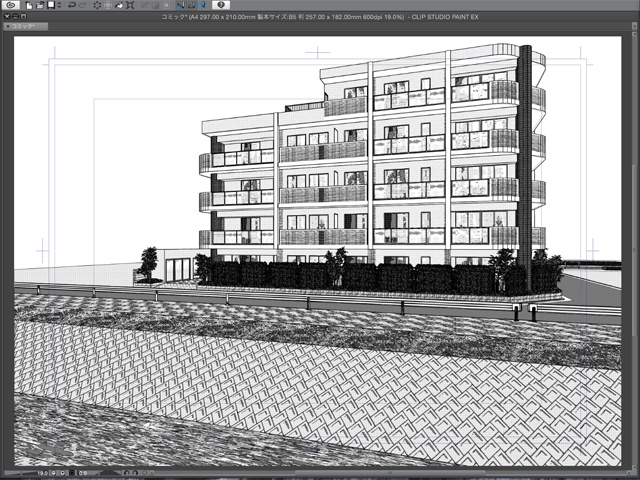Clear outside selection icon
640x480 pixels.
point(108,5)
